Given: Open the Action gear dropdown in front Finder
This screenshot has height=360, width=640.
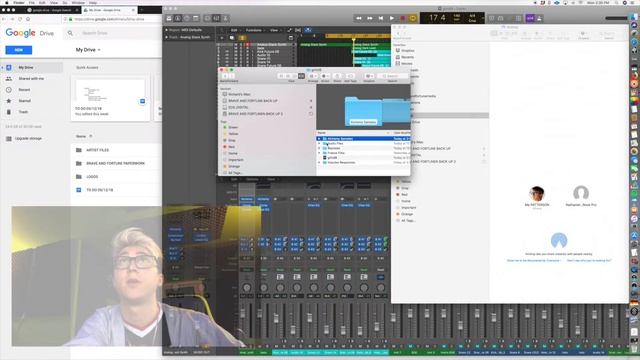Looking at the screenshot, I should coord(325,76).
